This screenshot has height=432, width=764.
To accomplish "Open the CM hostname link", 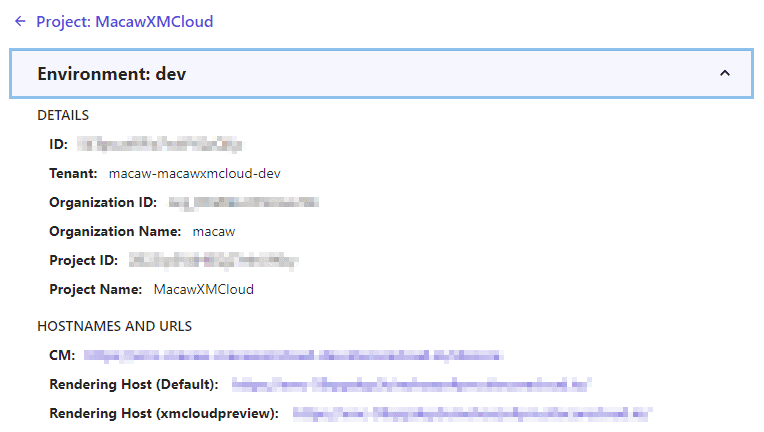I will 292,355.
